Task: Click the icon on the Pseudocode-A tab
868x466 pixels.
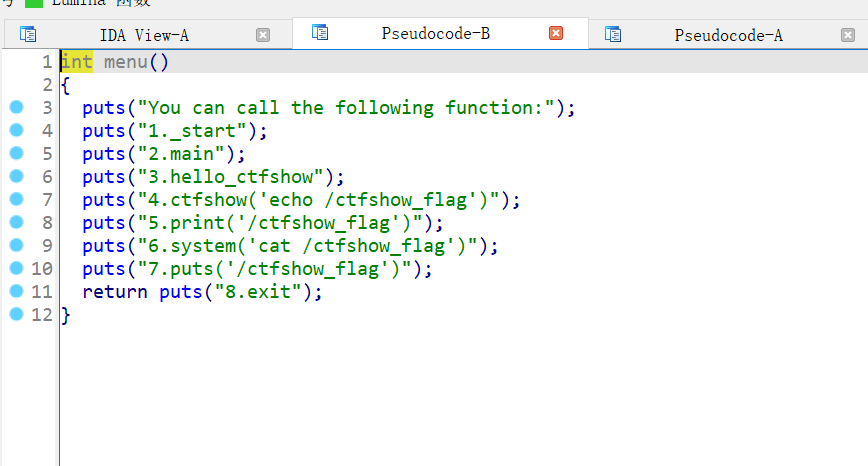Action: pyautogui.click(x=612, y=35)
